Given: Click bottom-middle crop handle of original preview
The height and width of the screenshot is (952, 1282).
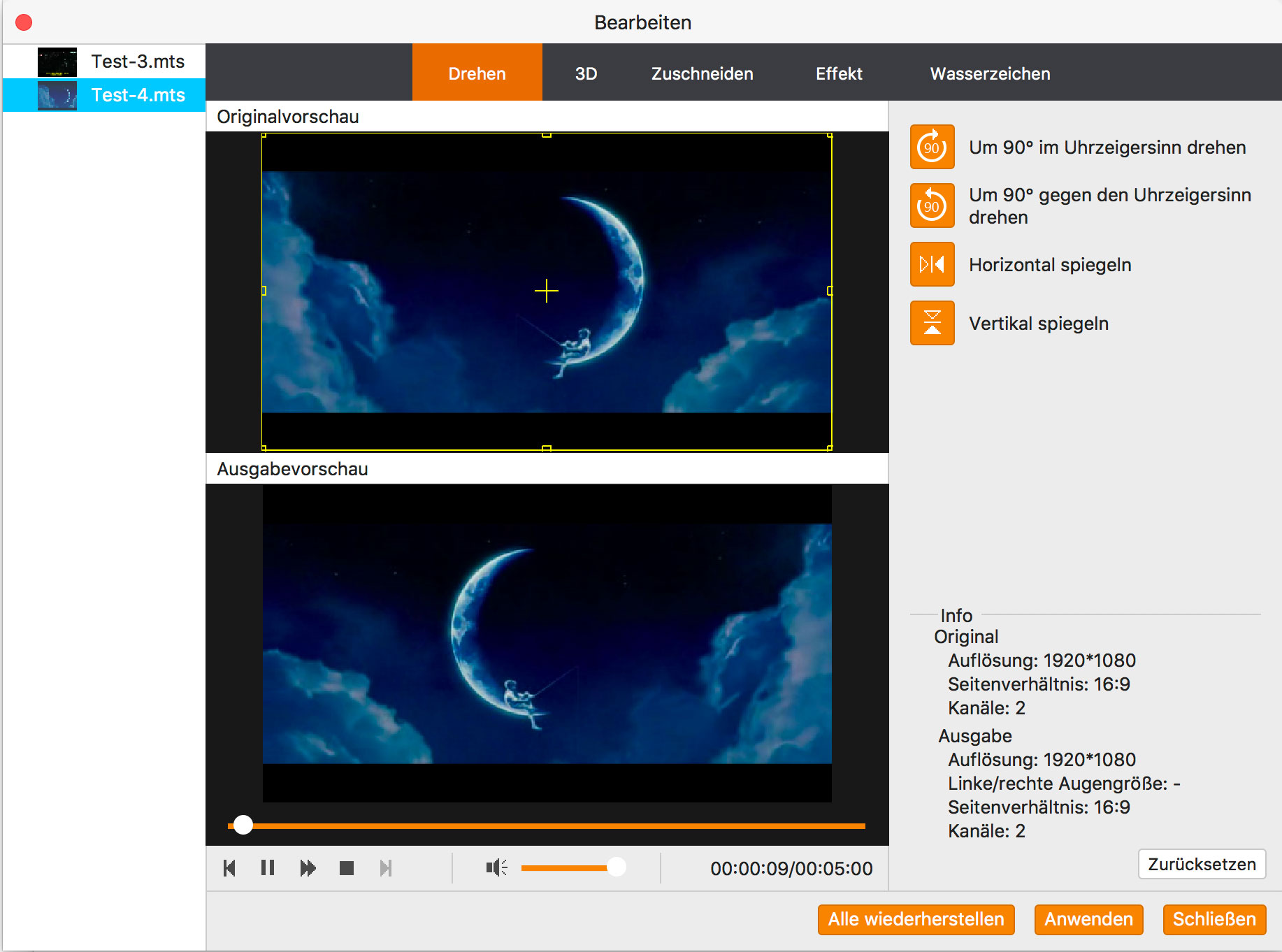Looking at the screenshot, I should [x=547, y=448].
